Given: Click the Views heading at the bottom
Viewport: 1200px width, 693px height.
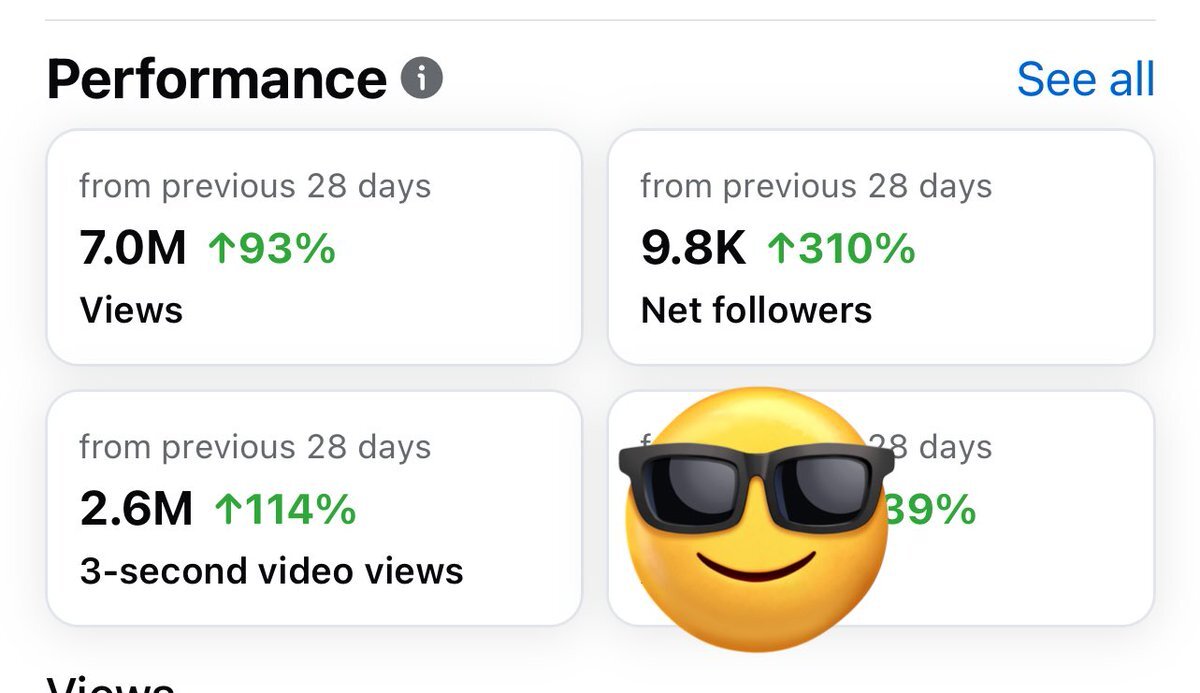Looking at the screenshot, I should click(x=110, y=684).
